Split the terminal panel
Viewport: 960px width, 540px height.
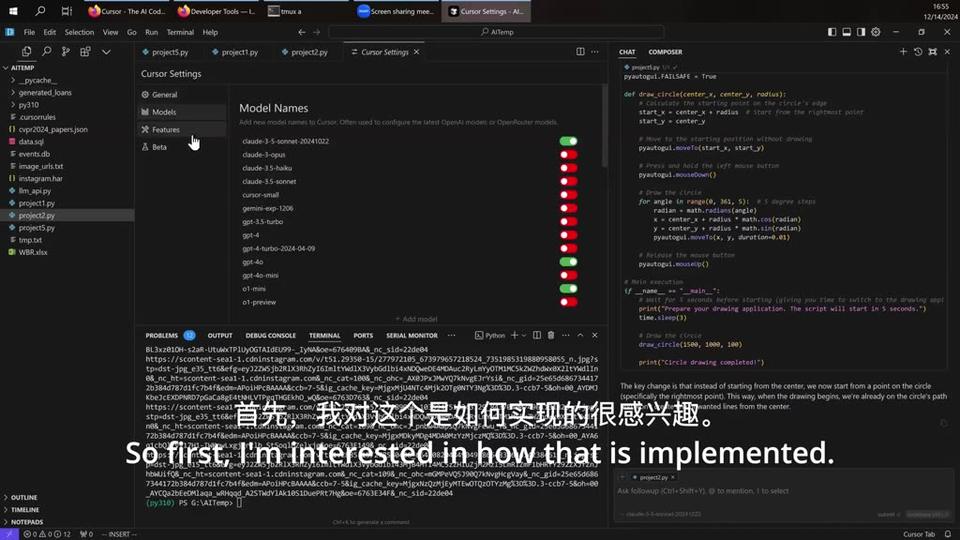tap(537, 335)
